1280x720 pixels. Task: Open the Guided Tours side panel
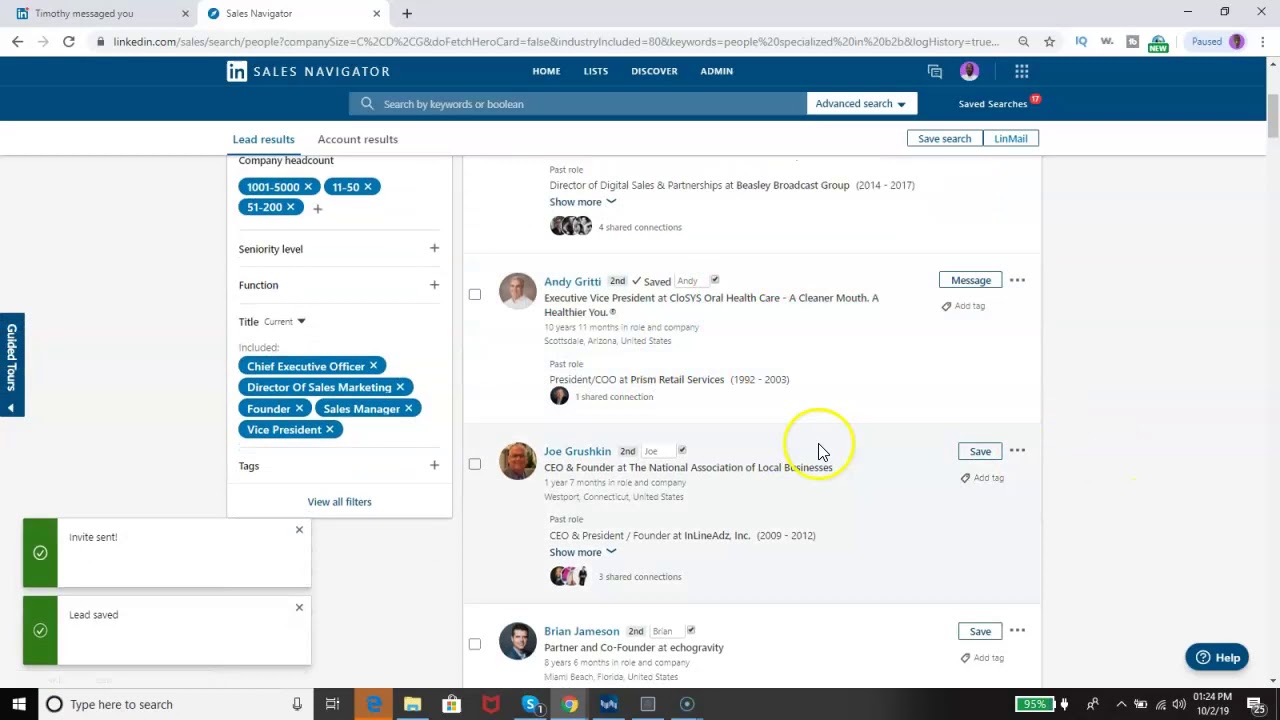click(11, 365)
